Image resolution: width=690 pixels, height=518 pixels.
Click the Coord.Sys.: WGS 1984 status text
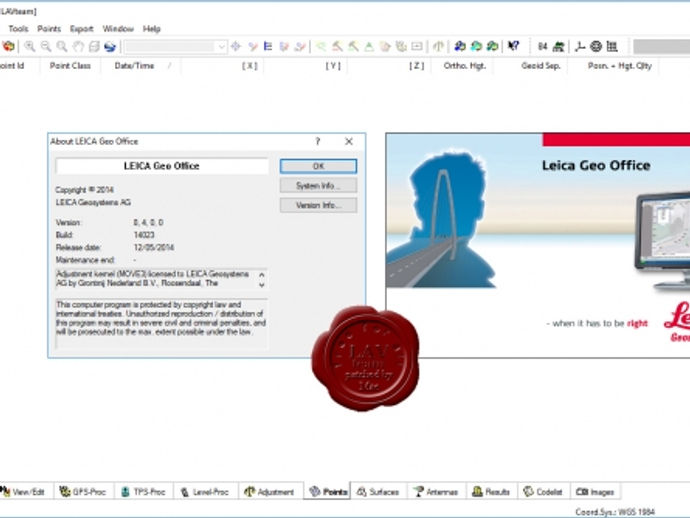point(615,512)
